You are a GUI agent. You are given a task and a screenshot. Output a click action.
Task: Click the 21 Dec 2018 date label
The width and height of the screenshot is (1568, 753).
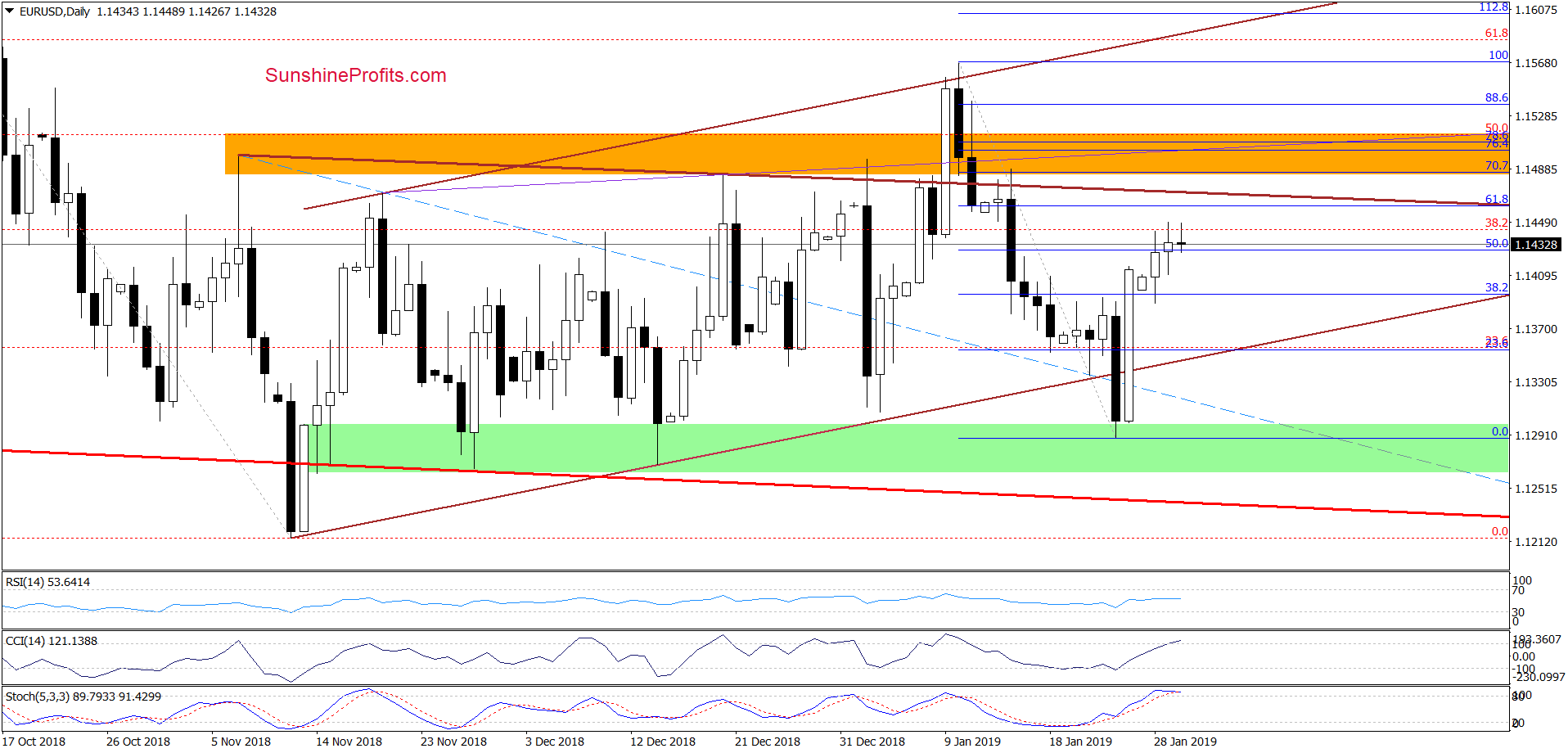[x=768, y=742]
